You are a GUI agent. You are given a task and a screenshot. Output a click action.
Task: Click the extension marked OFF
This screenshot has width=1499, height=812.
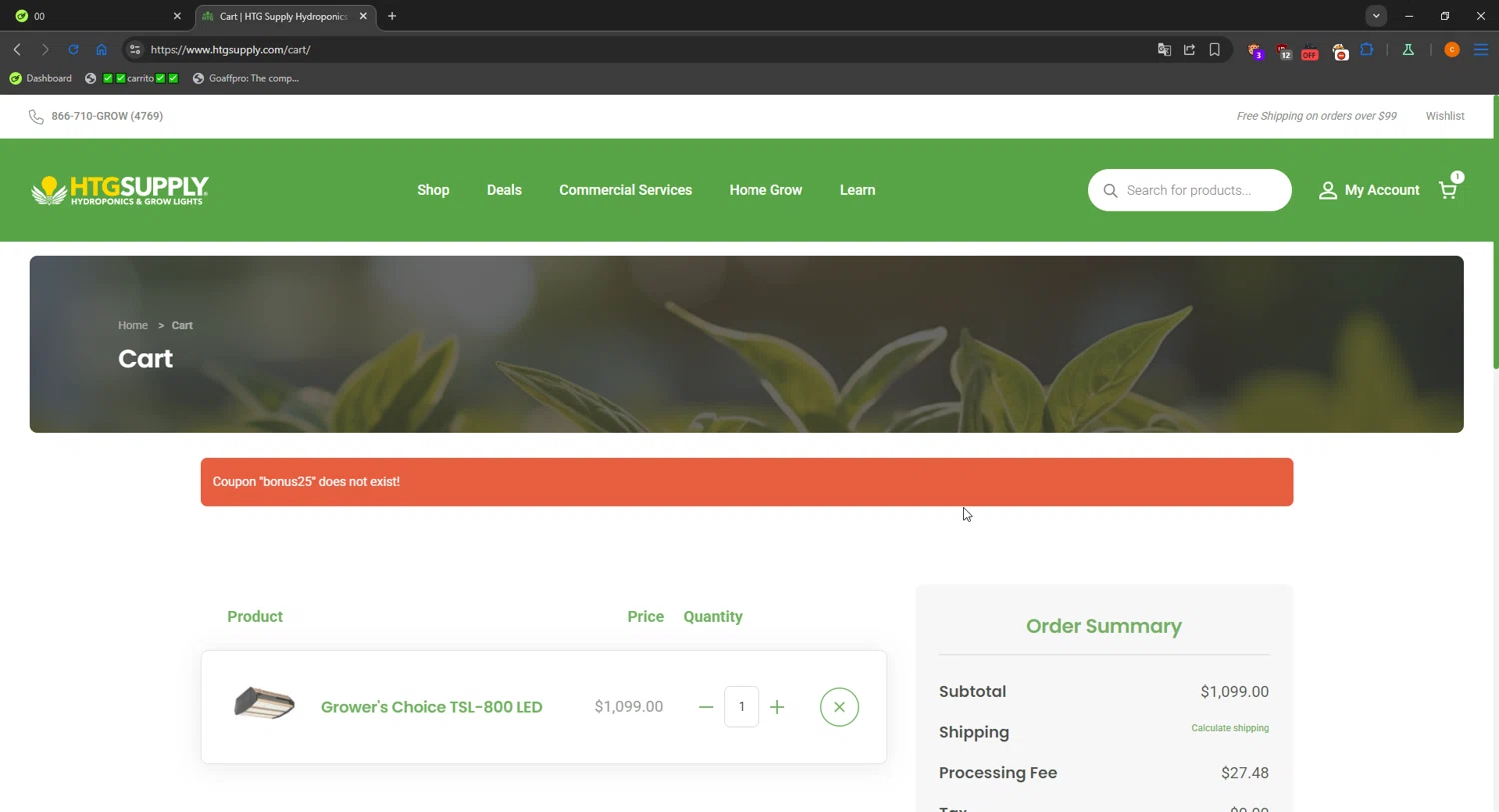point(1310,50)
